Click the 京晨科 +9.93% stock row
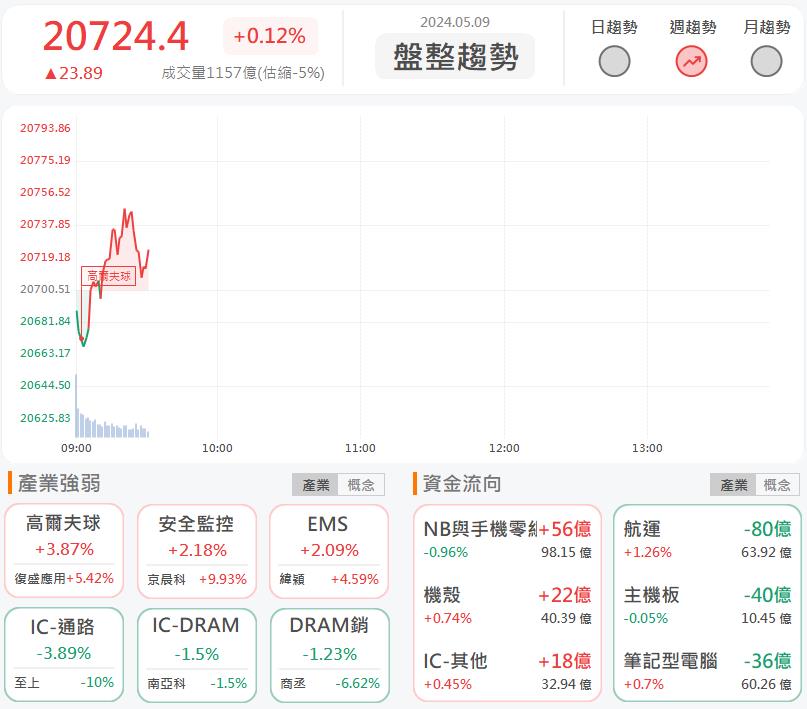The height and width of the screenshot is (709, 807). click(x=197, y=579)
